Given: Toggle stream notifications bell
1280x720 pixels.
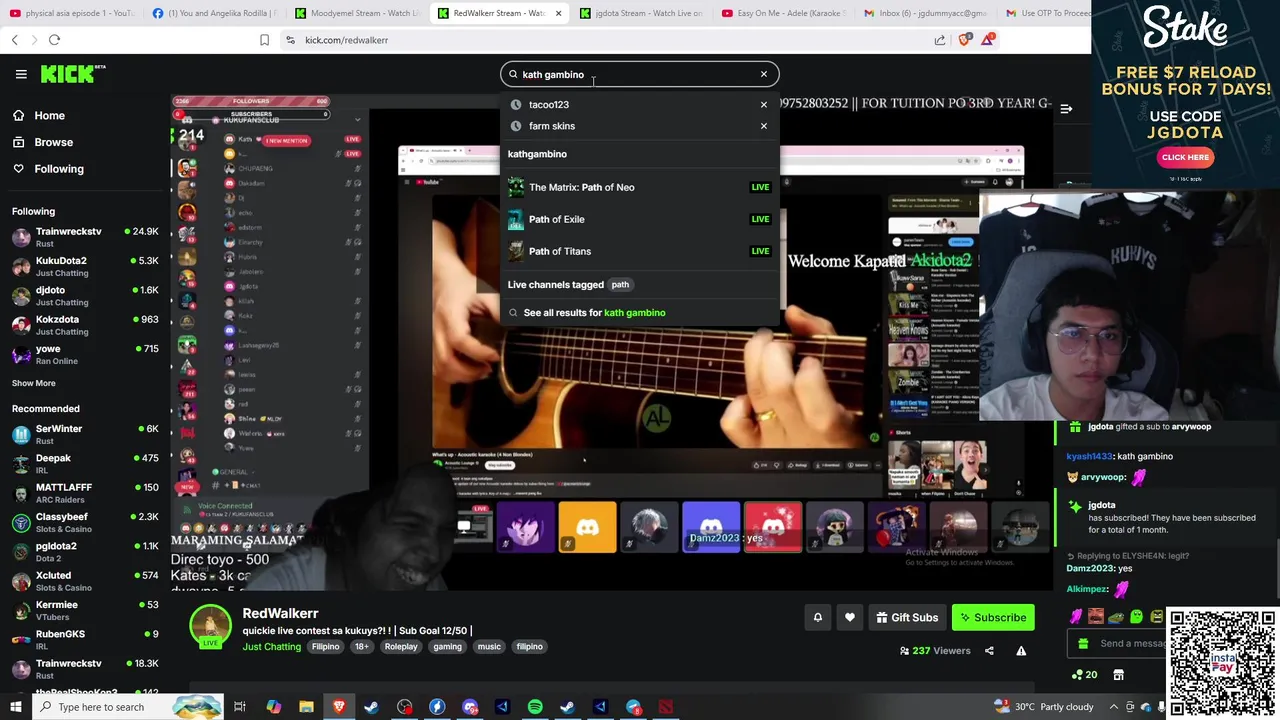Looking at the screenshot, I should (817, 618).
